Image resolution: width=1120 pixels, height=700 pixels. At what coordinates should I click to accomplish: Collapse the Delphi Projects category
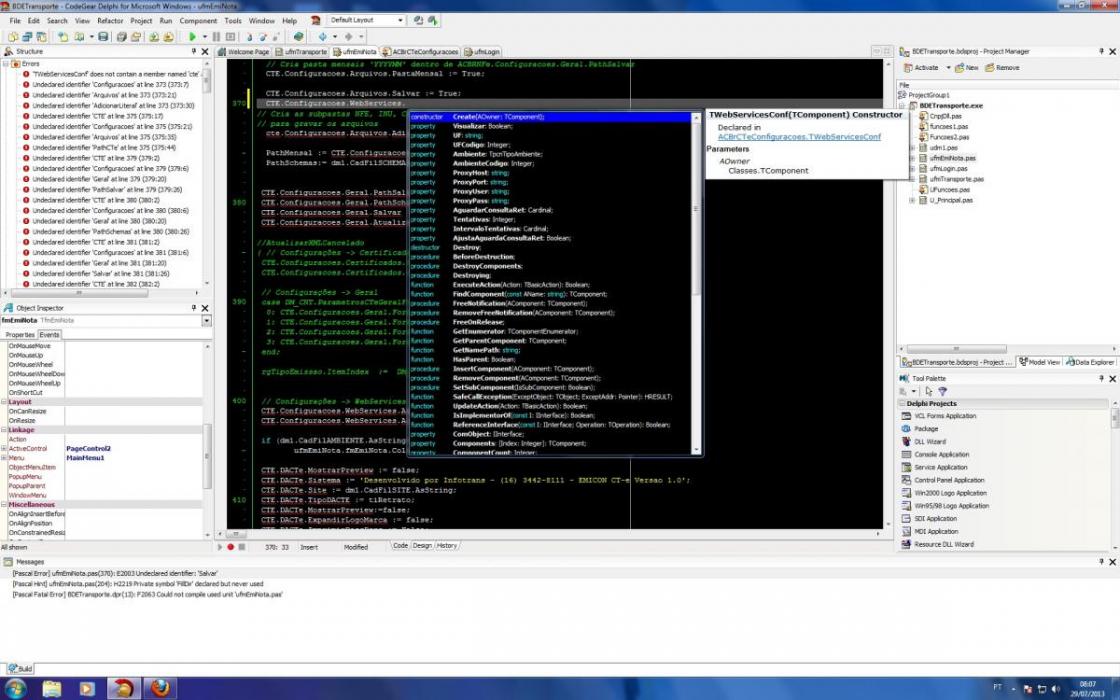[x=901, y=404]
